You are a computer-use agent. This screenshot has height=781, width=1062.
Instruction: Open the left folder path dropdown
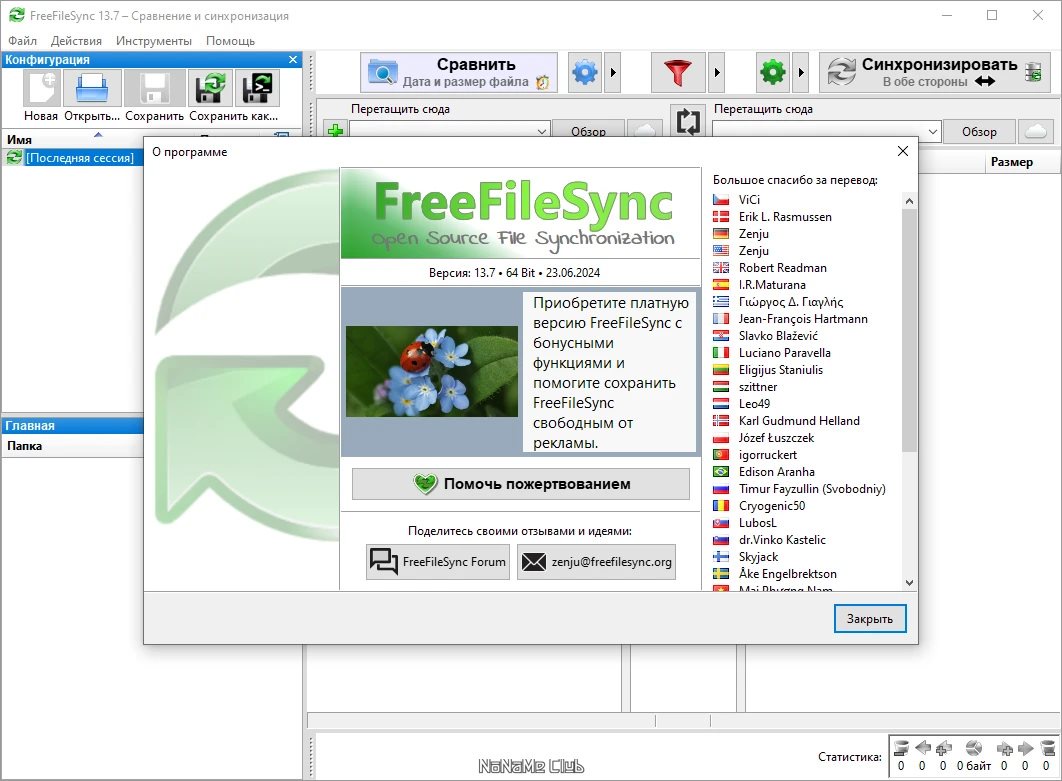(x=542, y=131)
